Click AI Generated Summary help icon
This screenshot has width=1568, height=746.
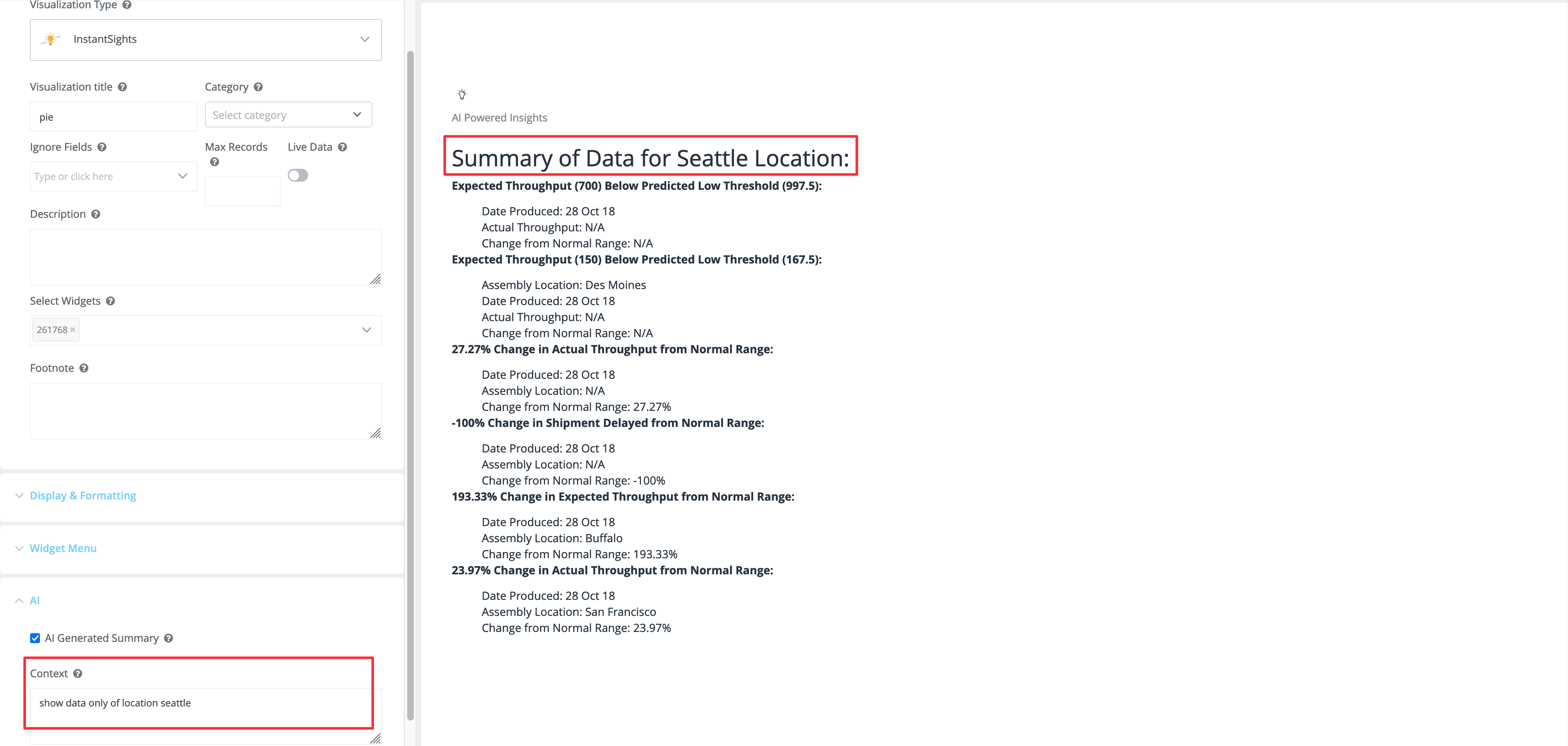tap(168, 638)
